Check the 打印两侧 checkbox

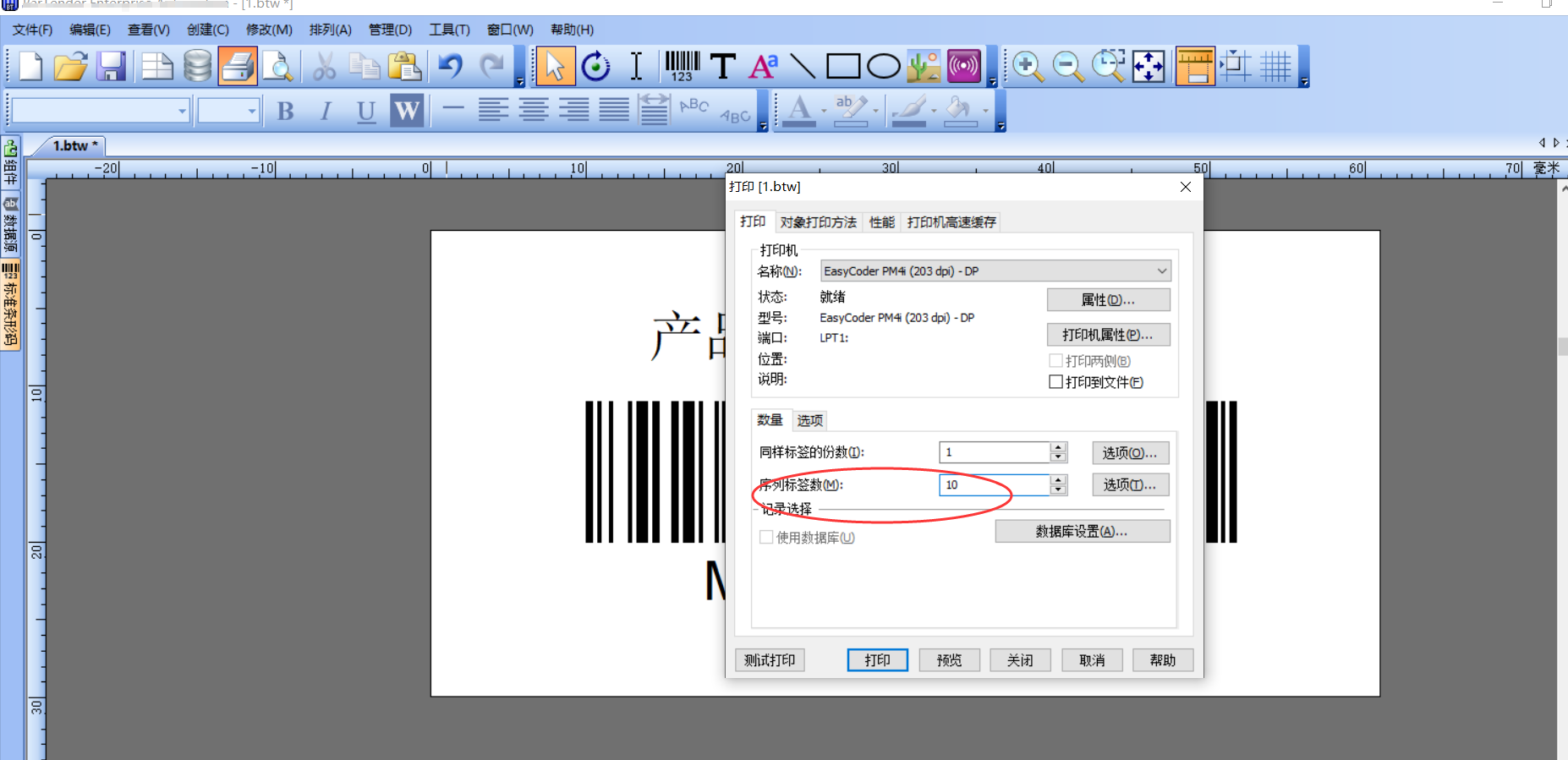1055,361
